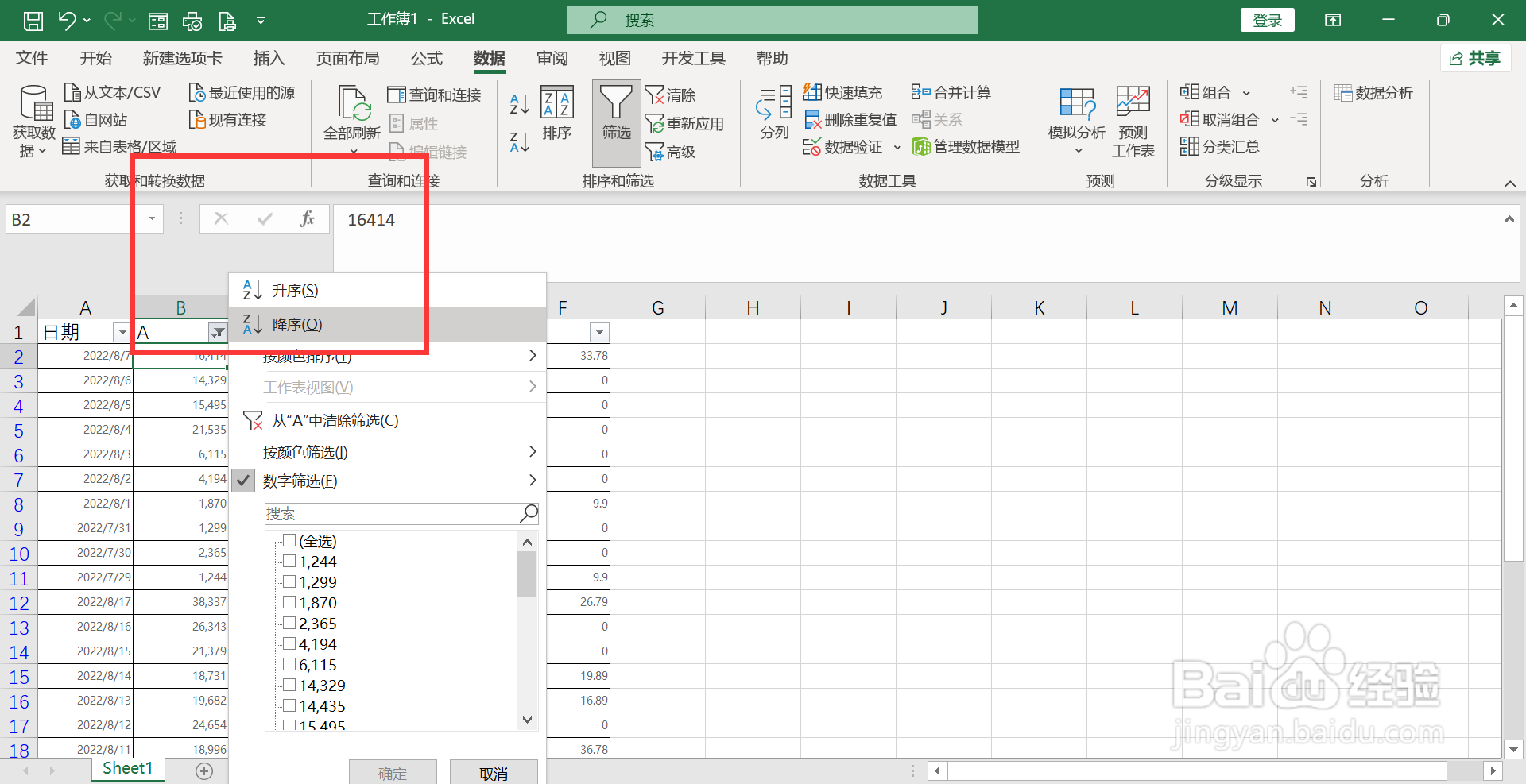Click the filter list scrollbar down arrow
This screenshot has width=1526, height=784.
[x=526, y=720]
